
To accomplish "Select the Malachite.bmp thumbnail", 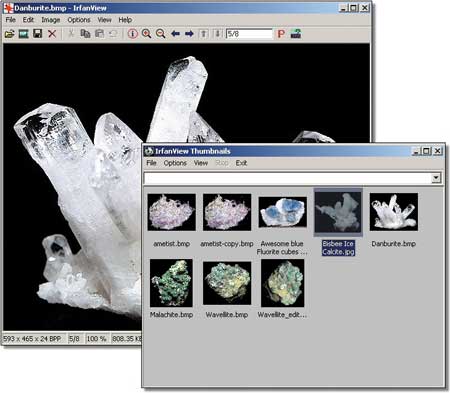I will pos(171,283).
